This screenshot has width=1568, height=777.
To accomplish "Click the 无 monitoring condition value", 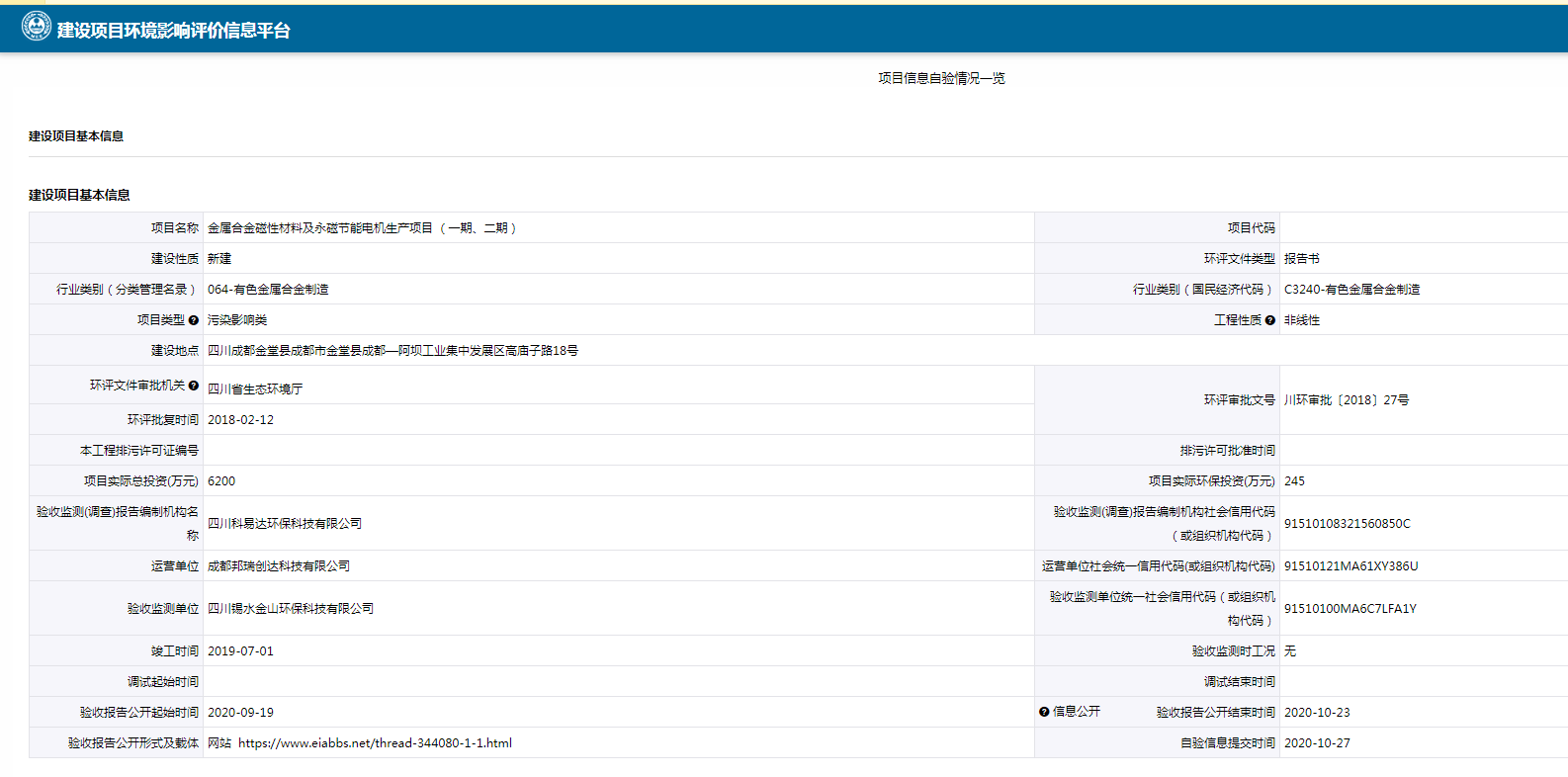I will pyautogui.click(x=1290, y=651).
